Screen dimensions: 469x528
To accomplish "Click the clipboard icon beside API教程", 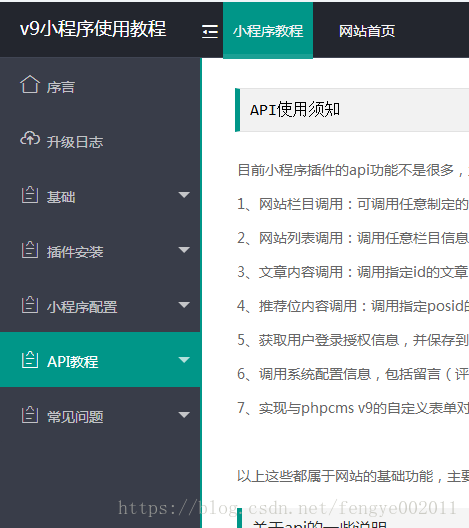I will (x=30, y=360).
